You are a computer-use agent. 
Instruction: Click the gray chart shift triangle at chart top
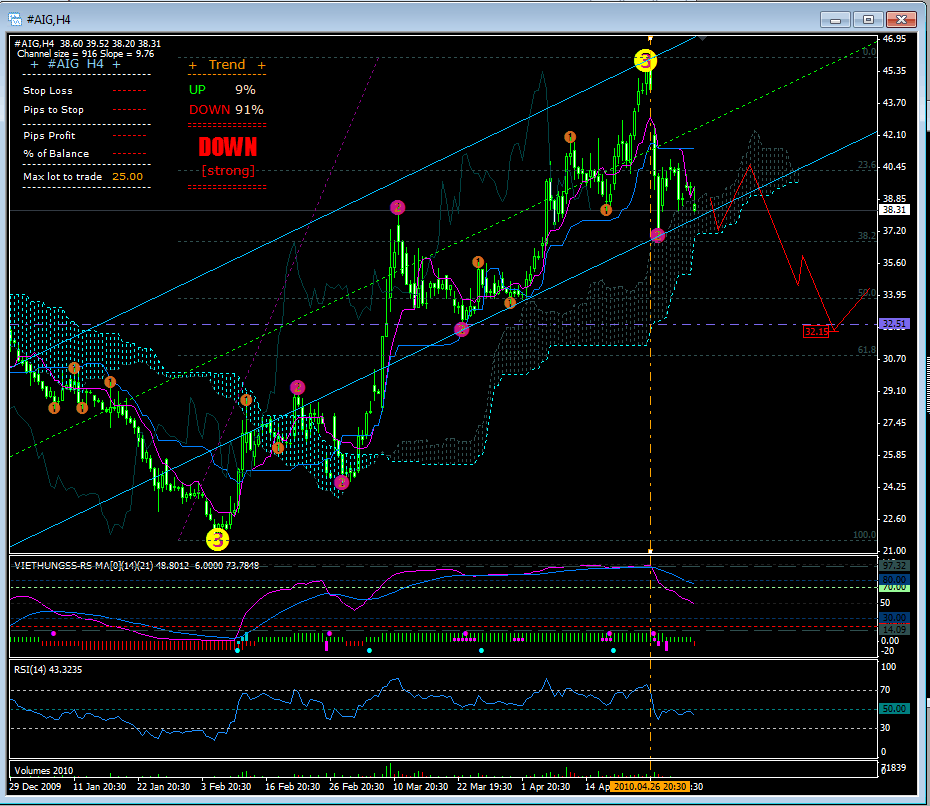pyautogui.click(x=702, y=39)
